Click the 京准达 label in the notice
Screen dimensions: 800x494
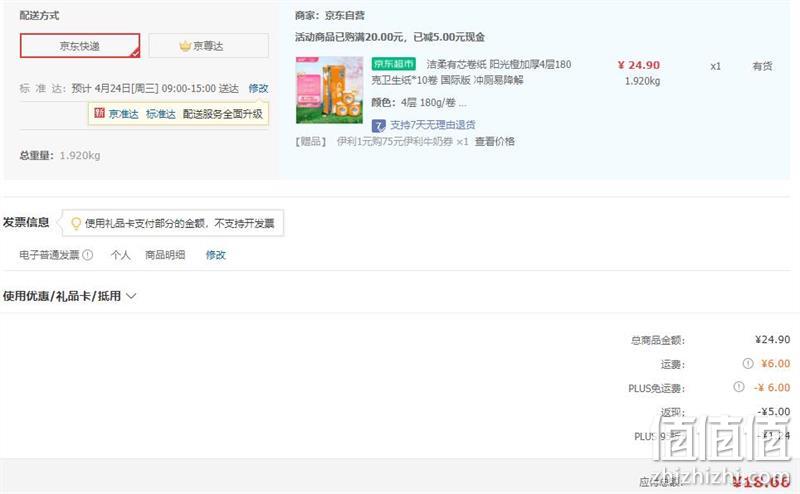[123, 114]
